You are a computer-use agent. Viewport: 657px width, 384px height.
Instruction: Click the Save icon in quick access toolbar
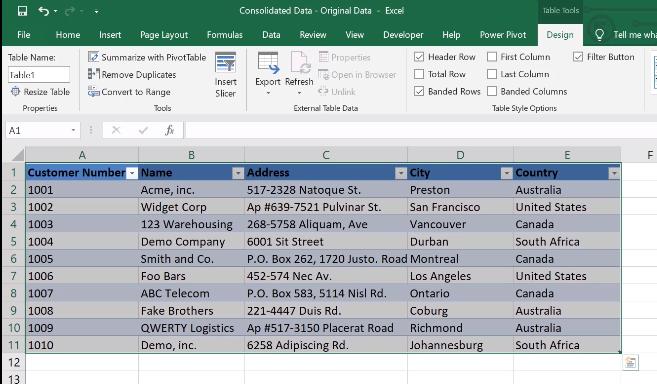click(x=22, y=11)
